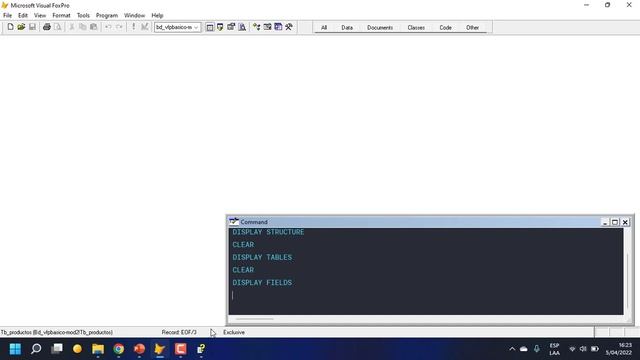Click the Print Preview toolbar icon

click(x=58, y=27)
